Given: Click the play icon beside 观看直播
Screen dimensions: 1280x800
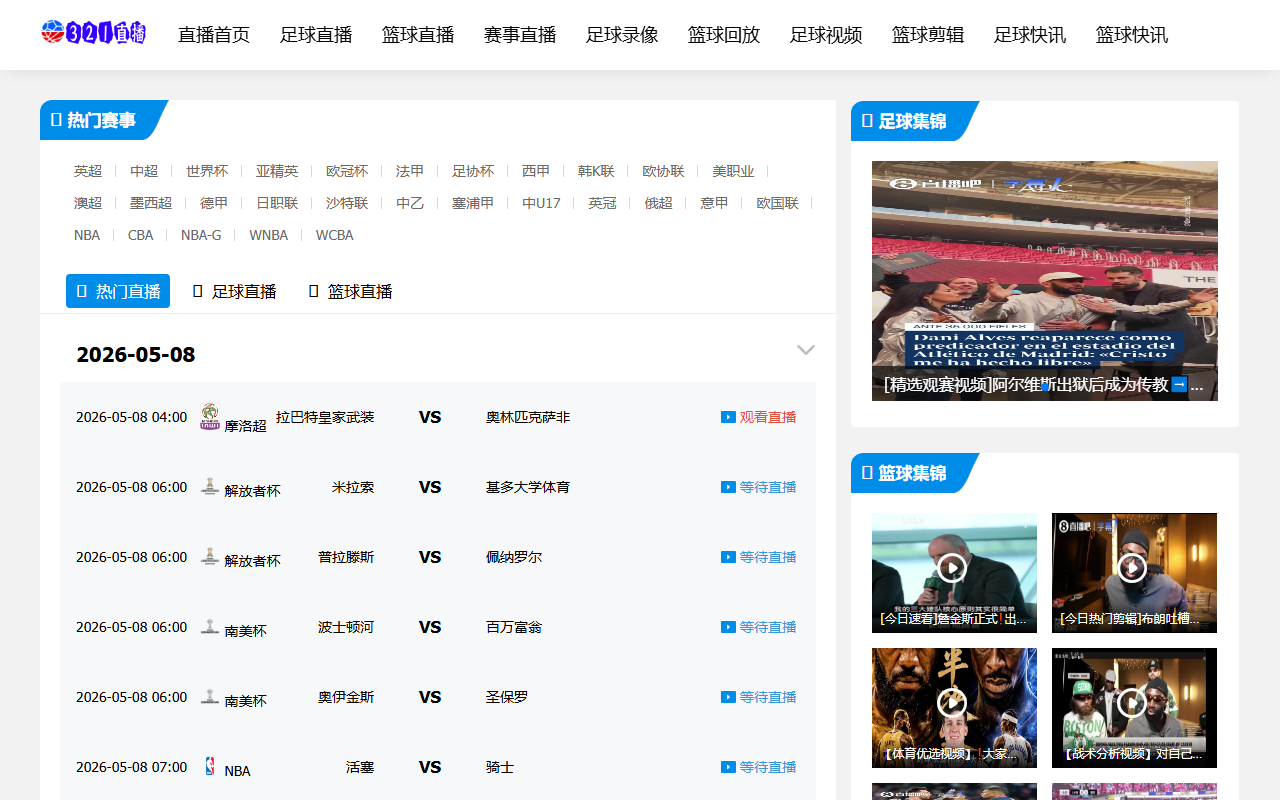Looking at the screenshot, I should pyautogui.click(x=728, y=417).
